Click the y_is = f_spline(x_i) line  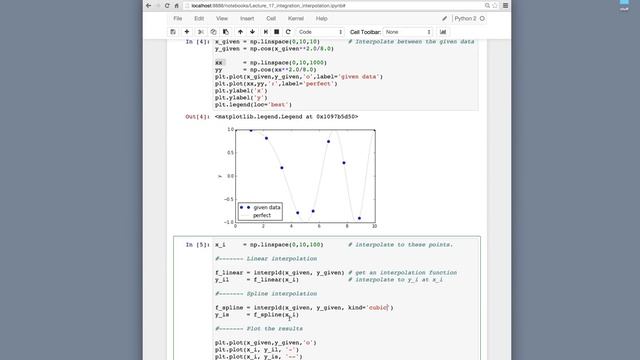[257, 315]
